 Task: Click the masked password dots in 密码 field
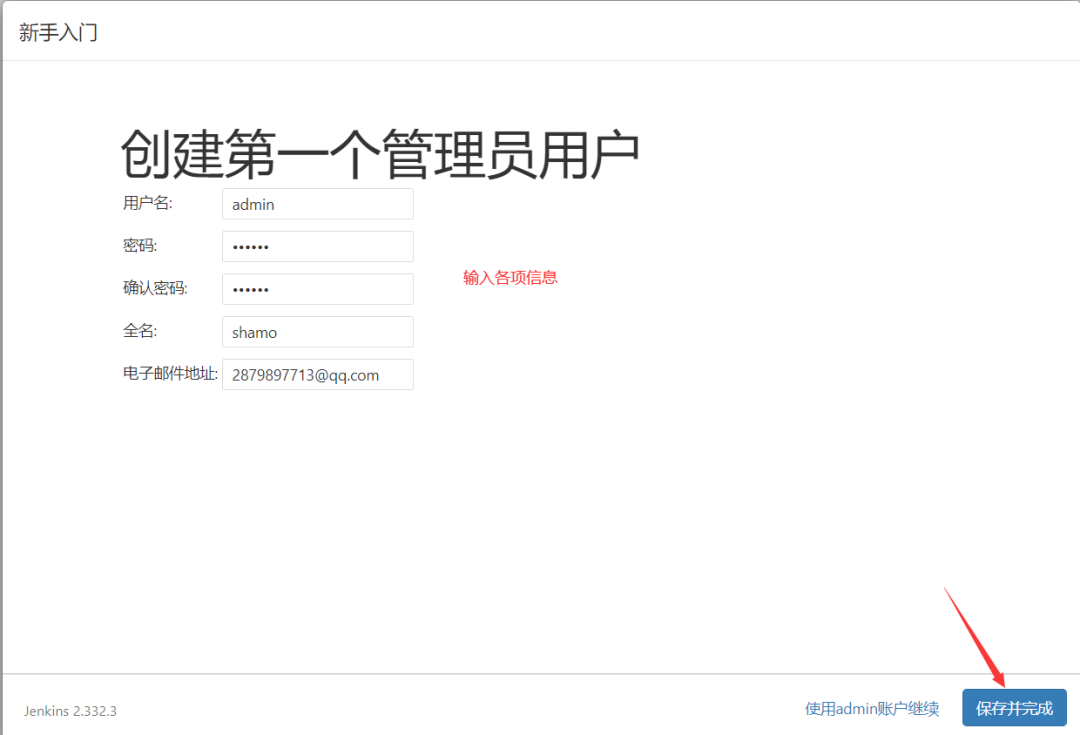coord(252,246)
